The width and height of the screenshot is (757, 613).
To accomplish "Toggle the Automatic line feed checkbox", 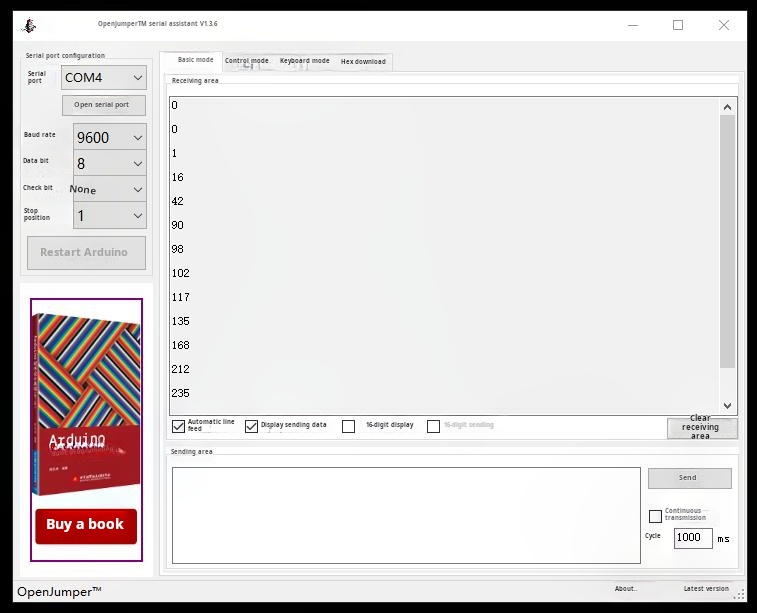I will [179, 426].
